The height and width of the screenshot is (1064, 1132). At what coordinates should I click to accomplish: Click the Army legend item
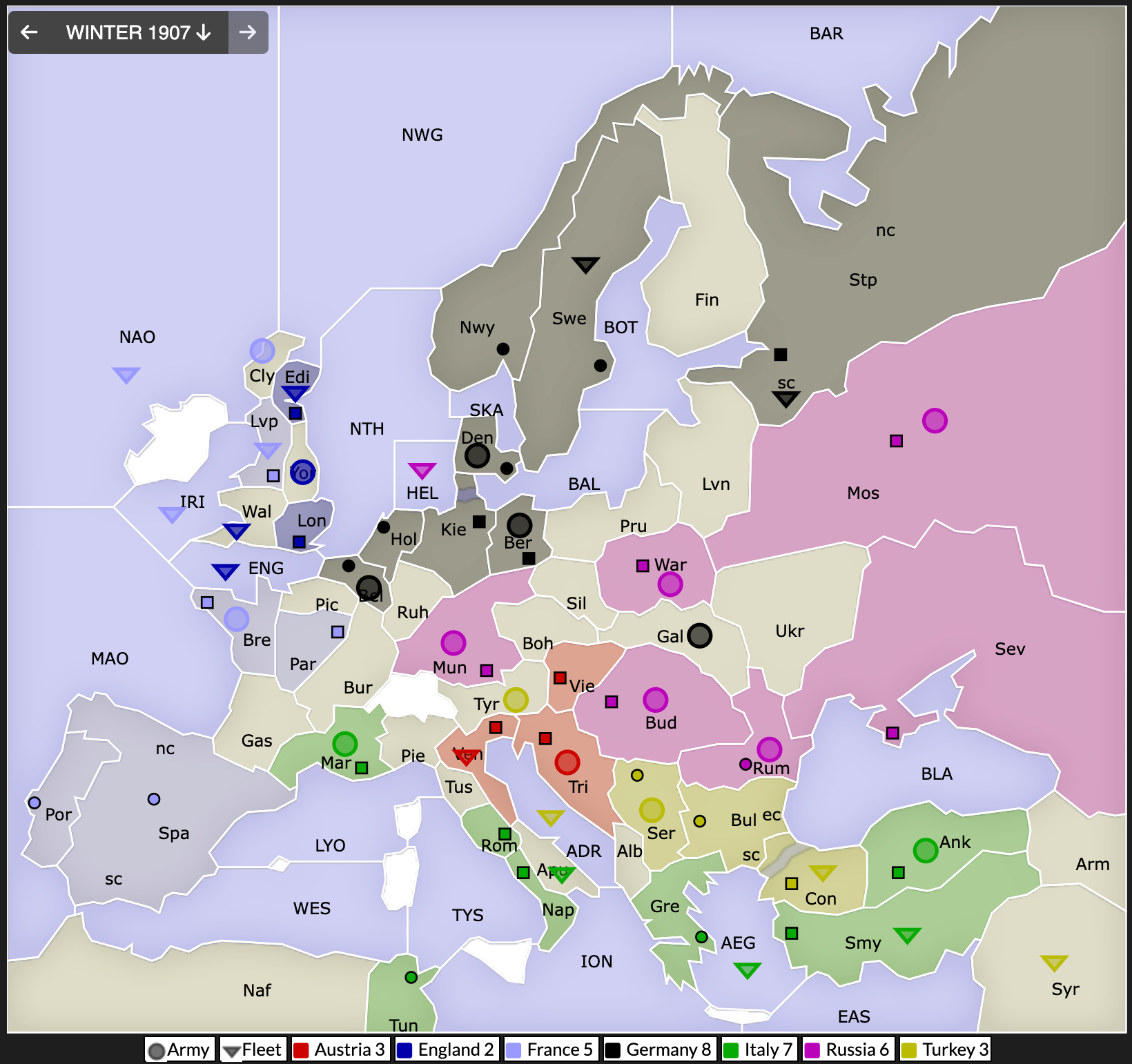[179, 1050]
